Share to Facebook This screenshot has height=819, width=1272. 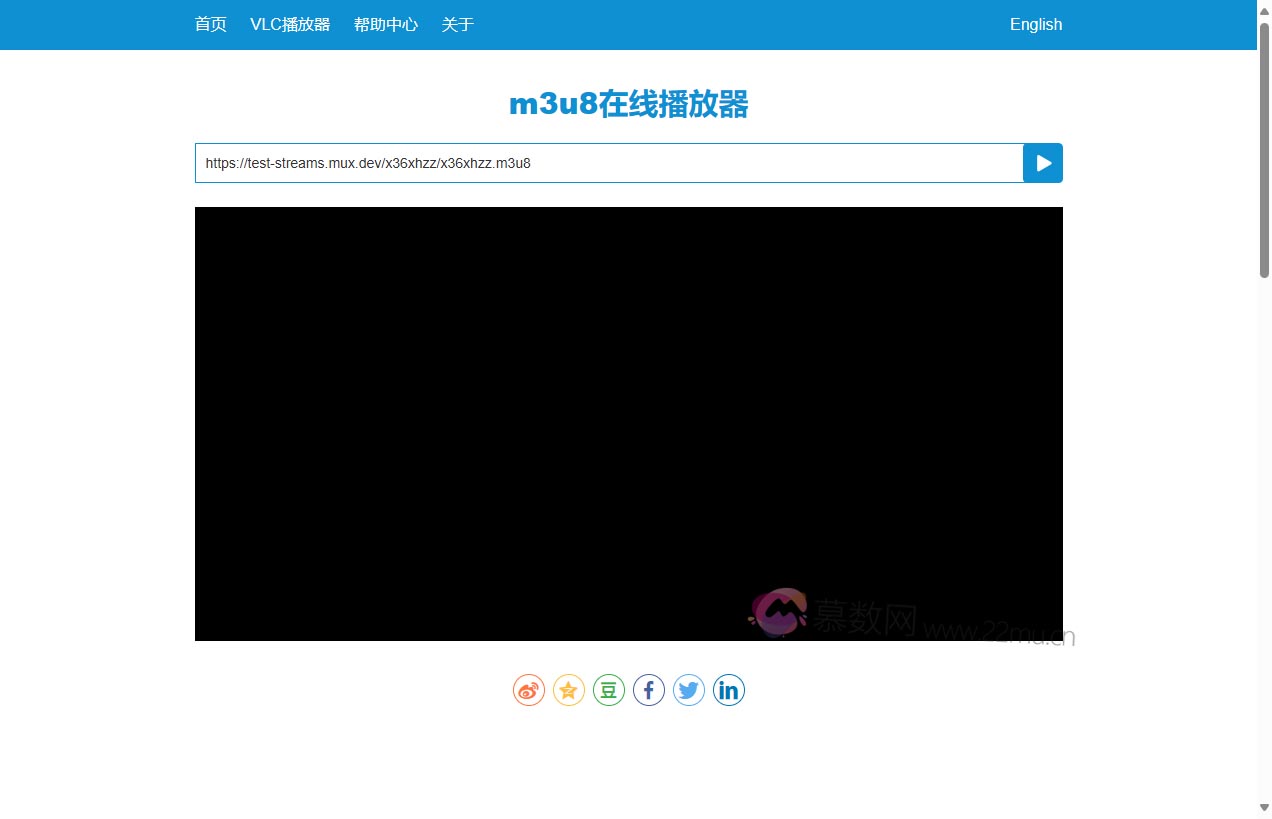tap(649, 690)
